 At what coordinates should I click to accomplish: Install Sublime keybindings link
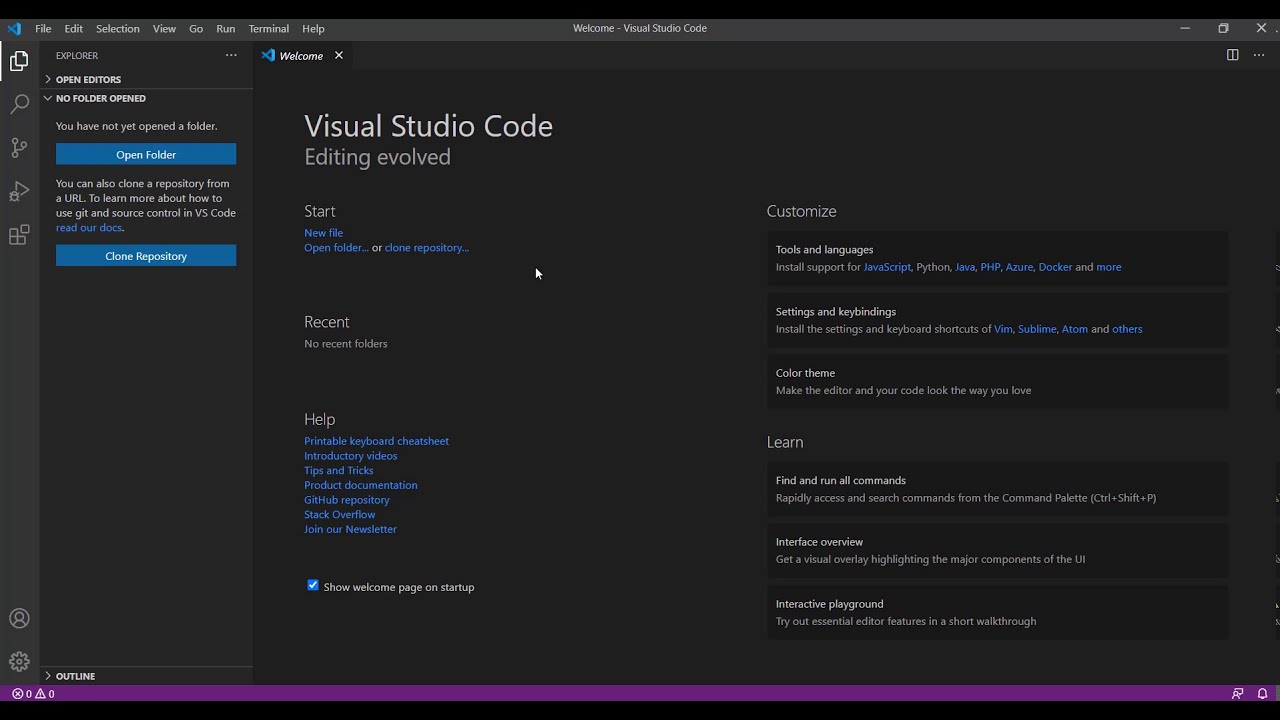[1037, 329]
